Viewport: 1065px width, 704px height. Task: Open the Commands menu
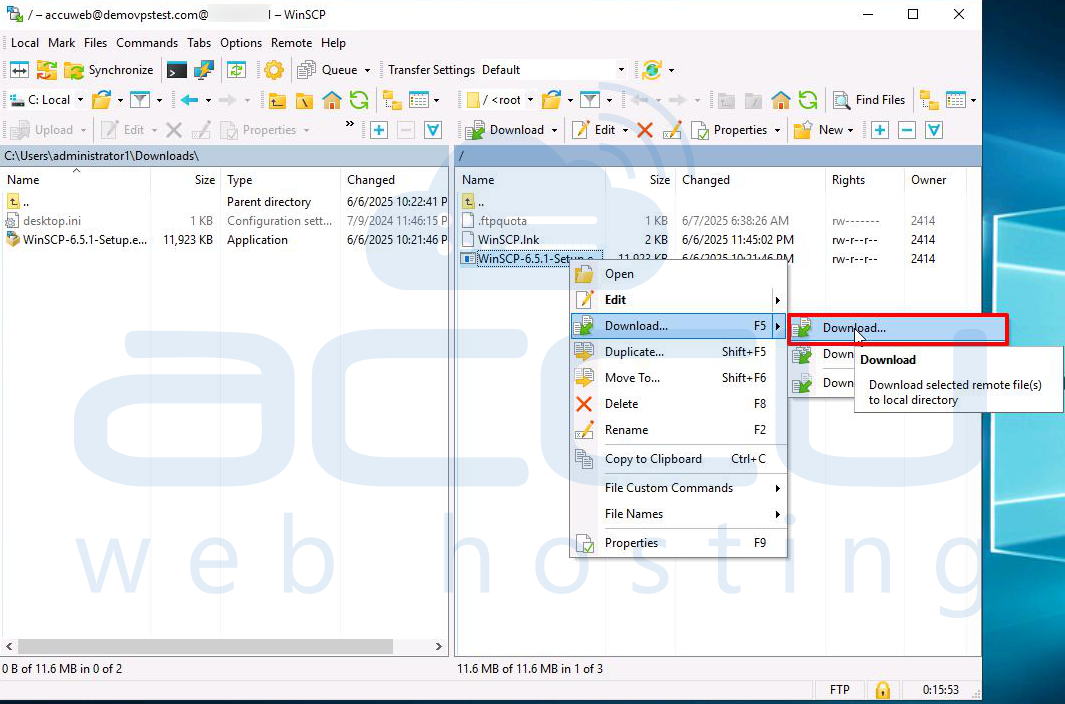(x=147, y=43)
